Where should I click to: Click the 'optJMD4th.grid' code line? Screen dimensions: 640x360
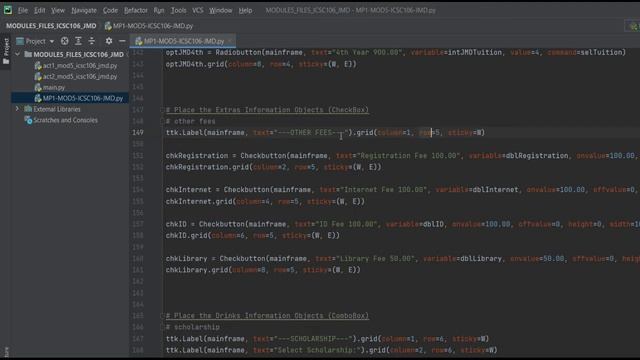(261, 64)
